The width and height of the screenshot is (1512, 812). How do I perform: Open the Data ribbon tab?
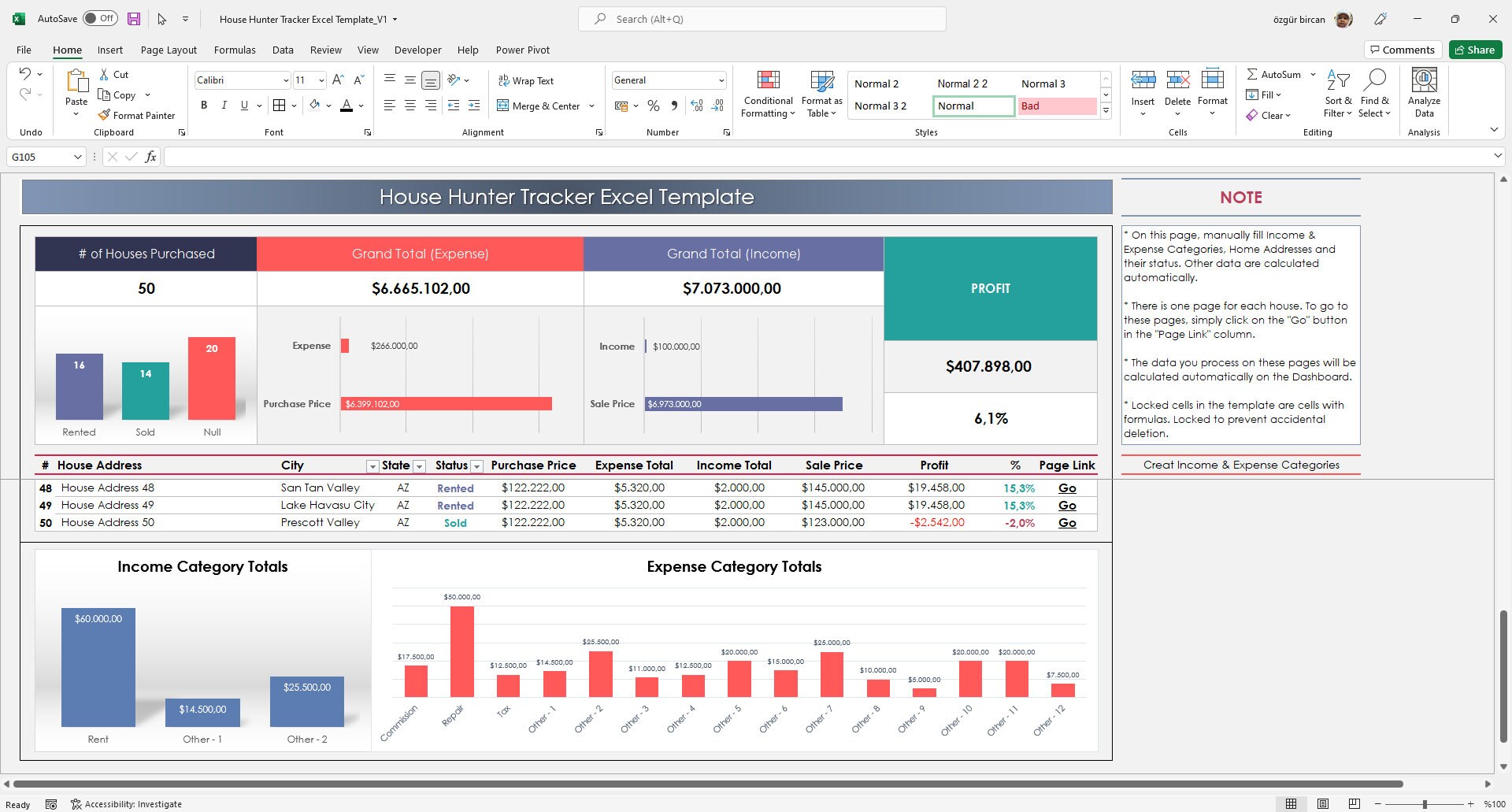[x=283, y=50]
